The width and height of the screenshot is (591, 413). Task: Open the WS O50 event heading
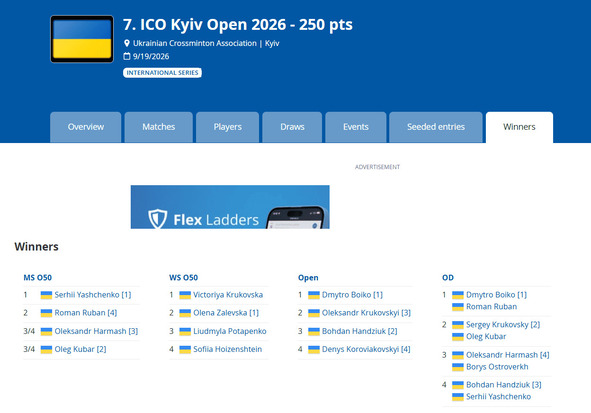click(x=184, y=278)
